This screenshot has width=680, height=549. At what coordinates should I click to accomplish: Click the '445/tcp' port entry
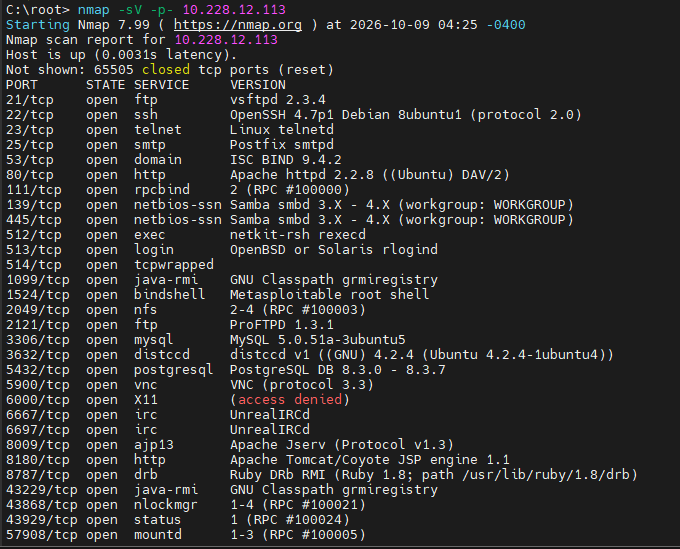34,220
